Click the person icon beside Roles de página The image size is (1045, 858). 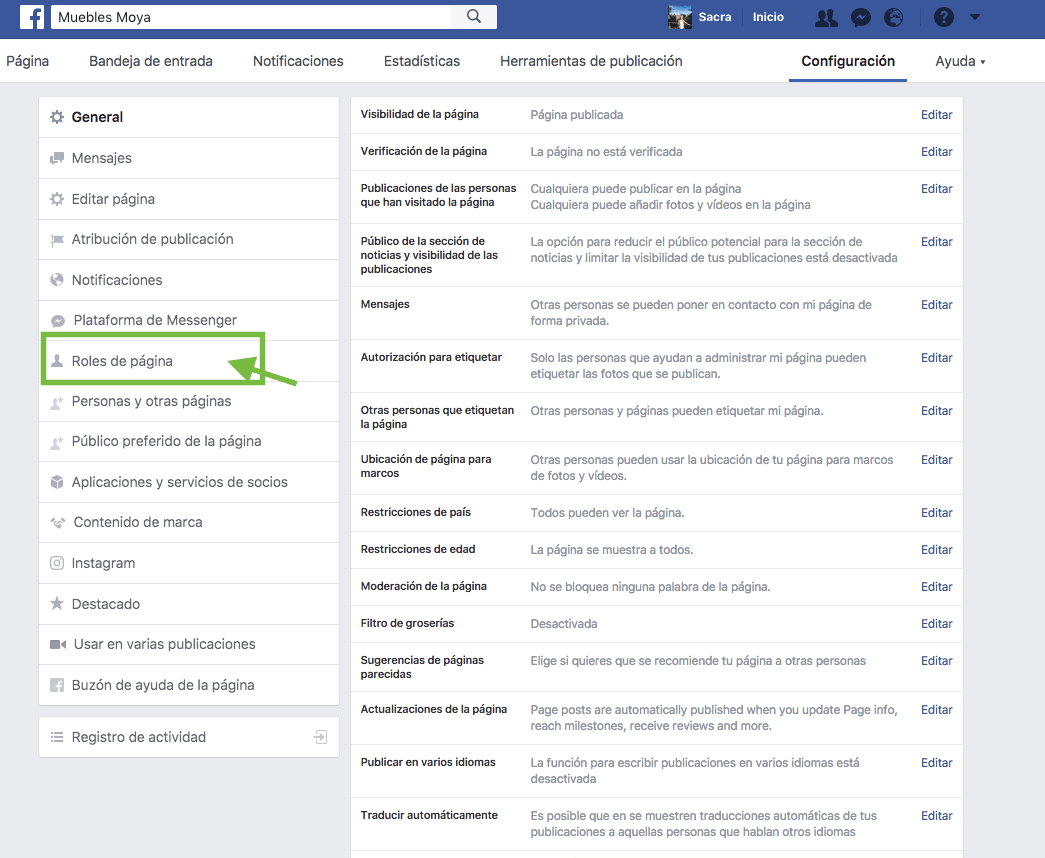pos(57,360)
